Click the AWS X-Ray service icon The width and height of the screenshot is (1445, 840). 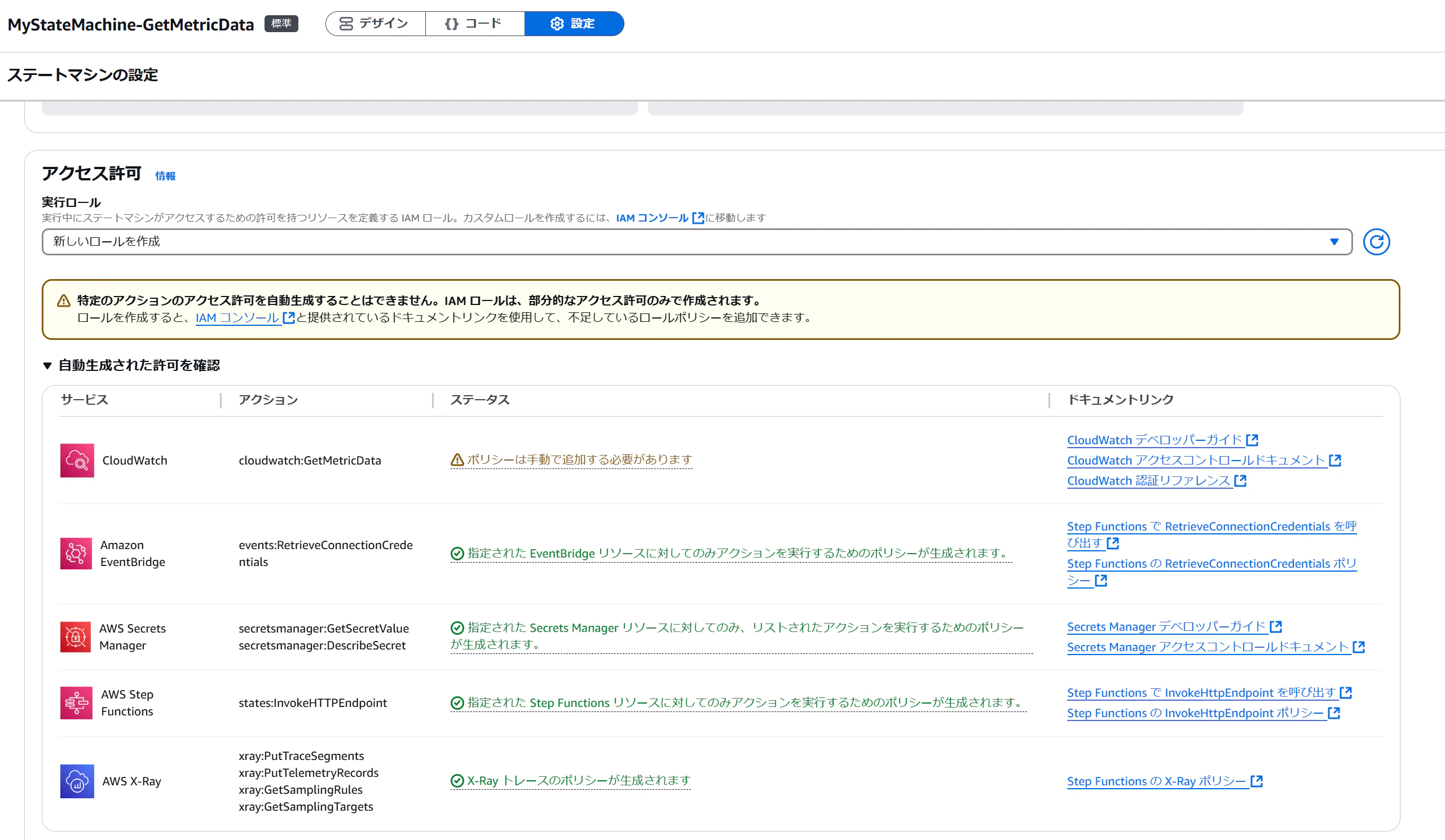[77, 781]
